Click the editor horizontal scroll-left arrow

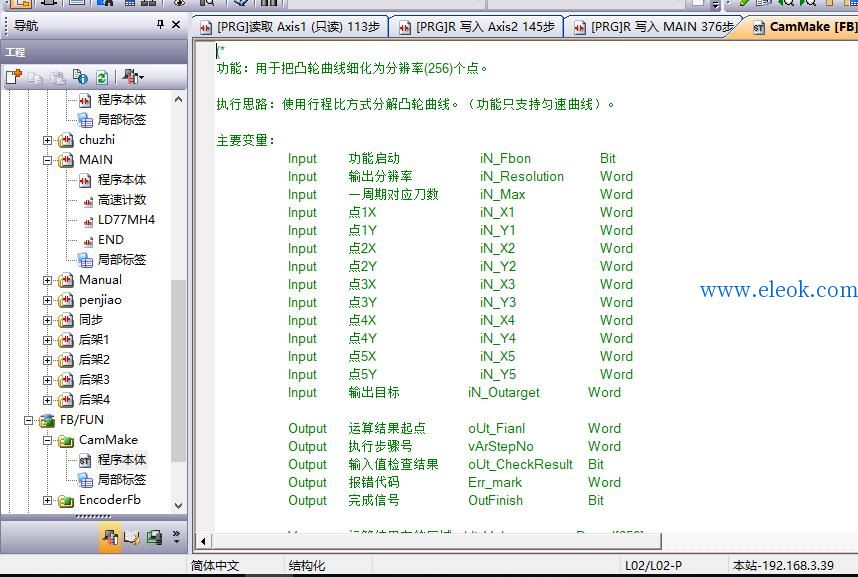[x=203, y=541]
